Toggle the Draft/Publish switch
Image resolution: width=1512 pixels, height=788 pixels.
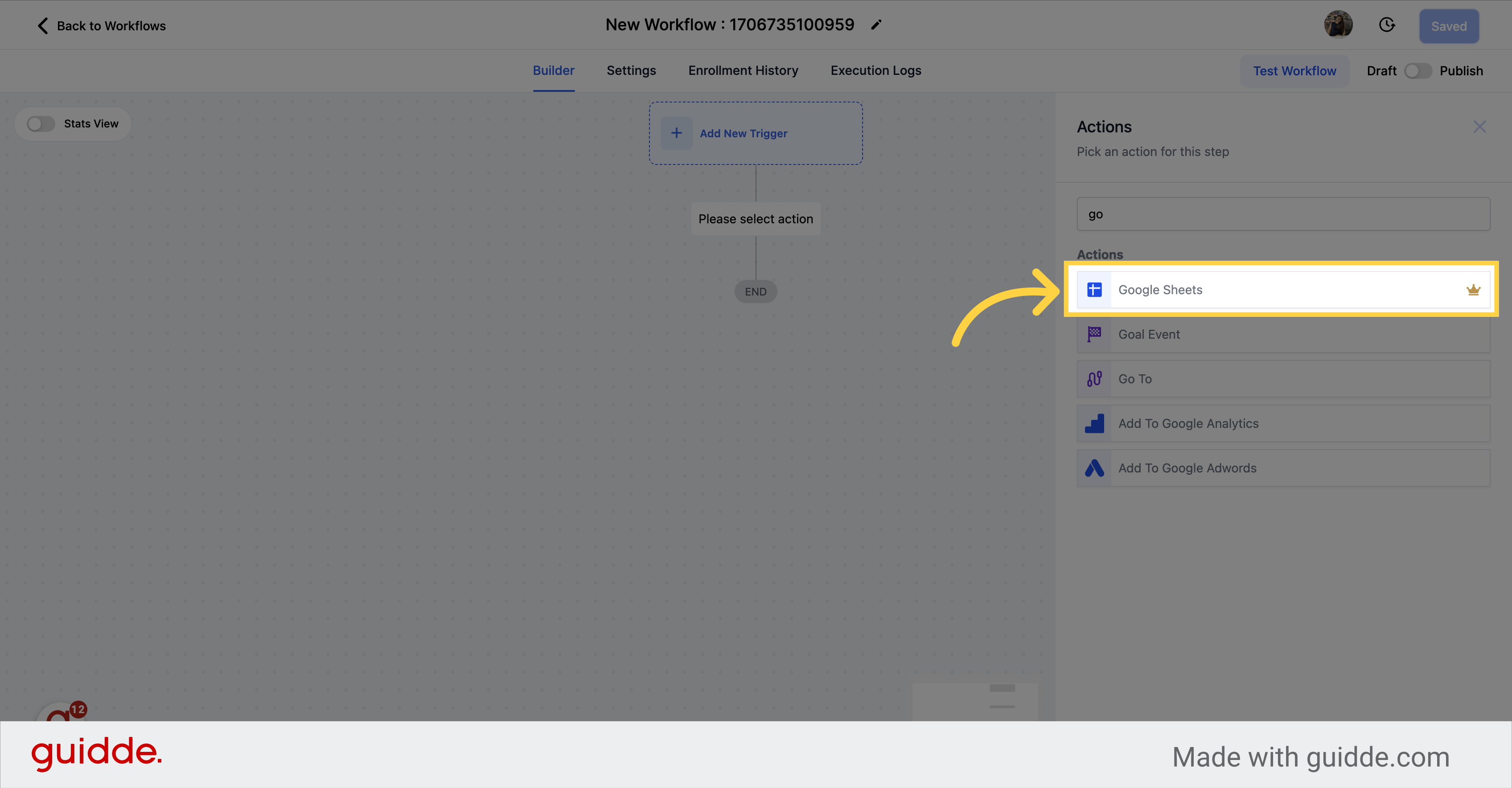[x=1417, y=71]
